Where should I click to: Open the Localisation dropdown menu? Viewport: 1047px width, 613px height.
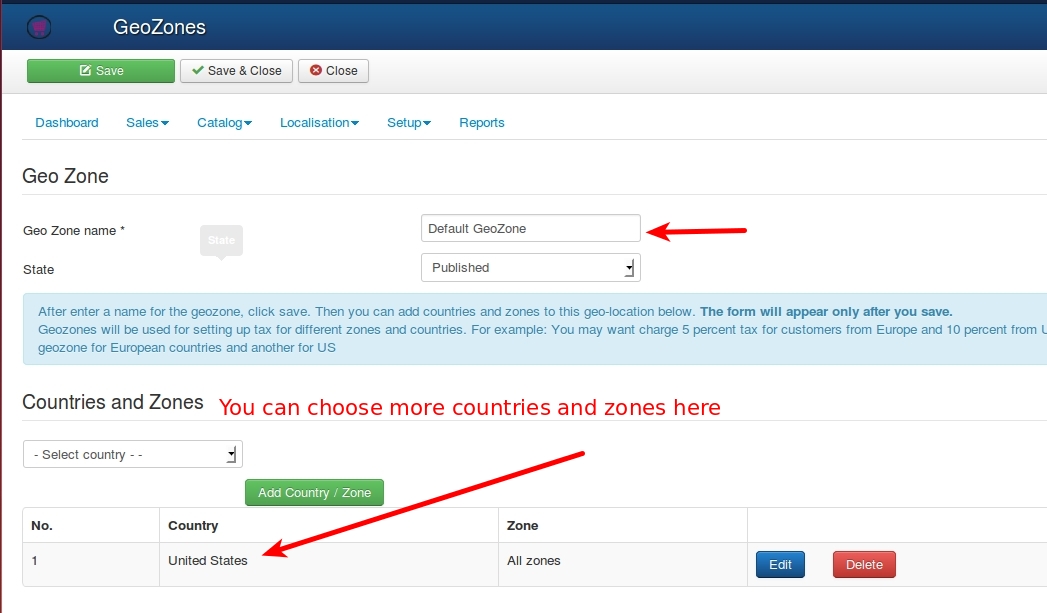tap(319, 123)
